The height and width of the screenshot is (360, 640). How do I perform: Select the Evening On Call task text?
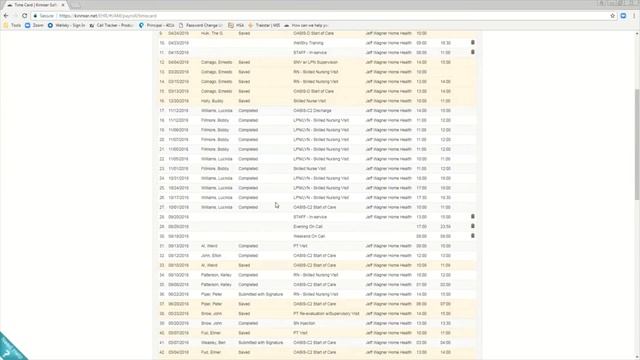coord(308,227)
